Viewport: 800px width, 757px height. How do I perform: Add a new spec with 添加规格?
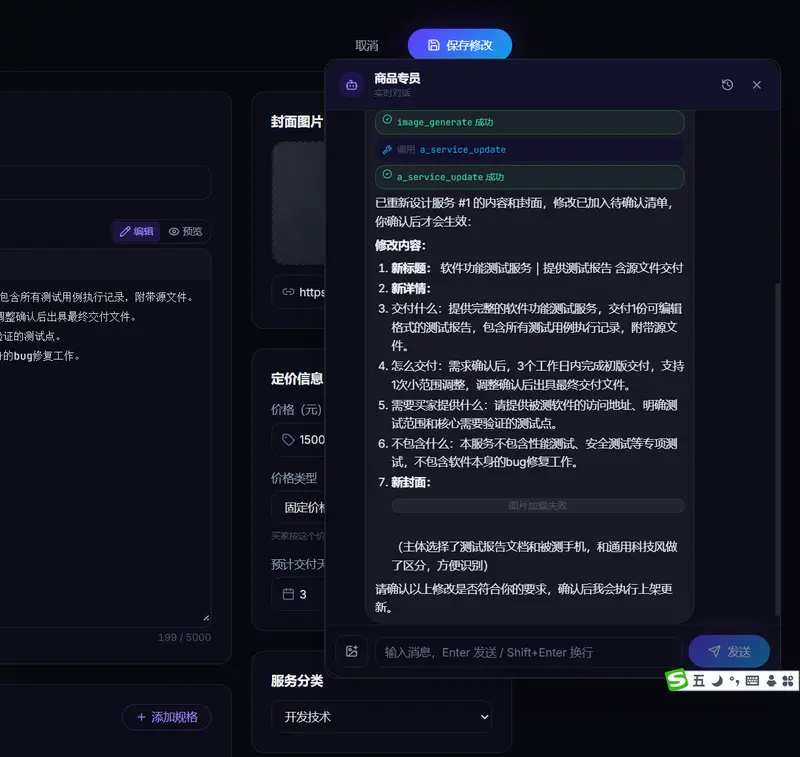[x=167, y=717]
